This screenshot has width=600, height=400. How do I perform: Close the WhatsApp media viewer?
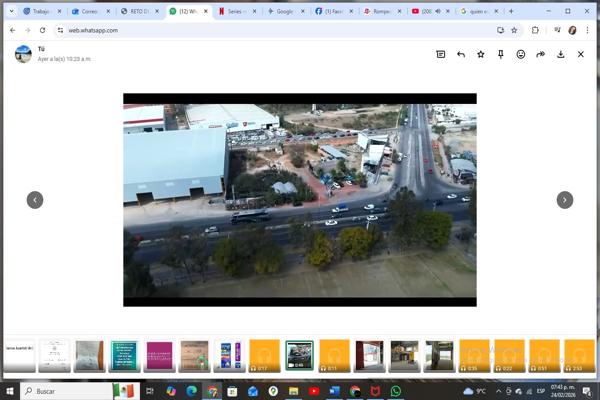[581, 54]
